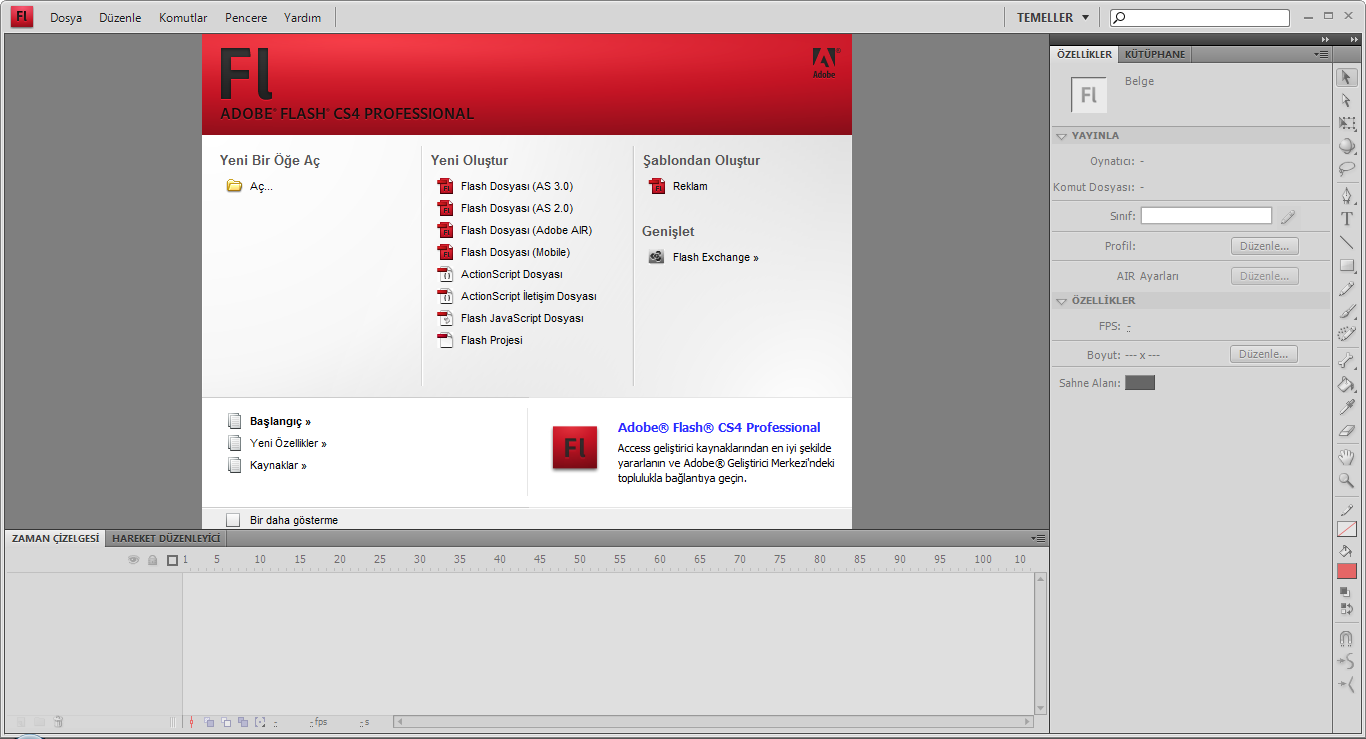Viewport: 1366px width, 739px height.
Task: Open the Yardım menu
Action: pyautogui.click(x=302, y=17)
